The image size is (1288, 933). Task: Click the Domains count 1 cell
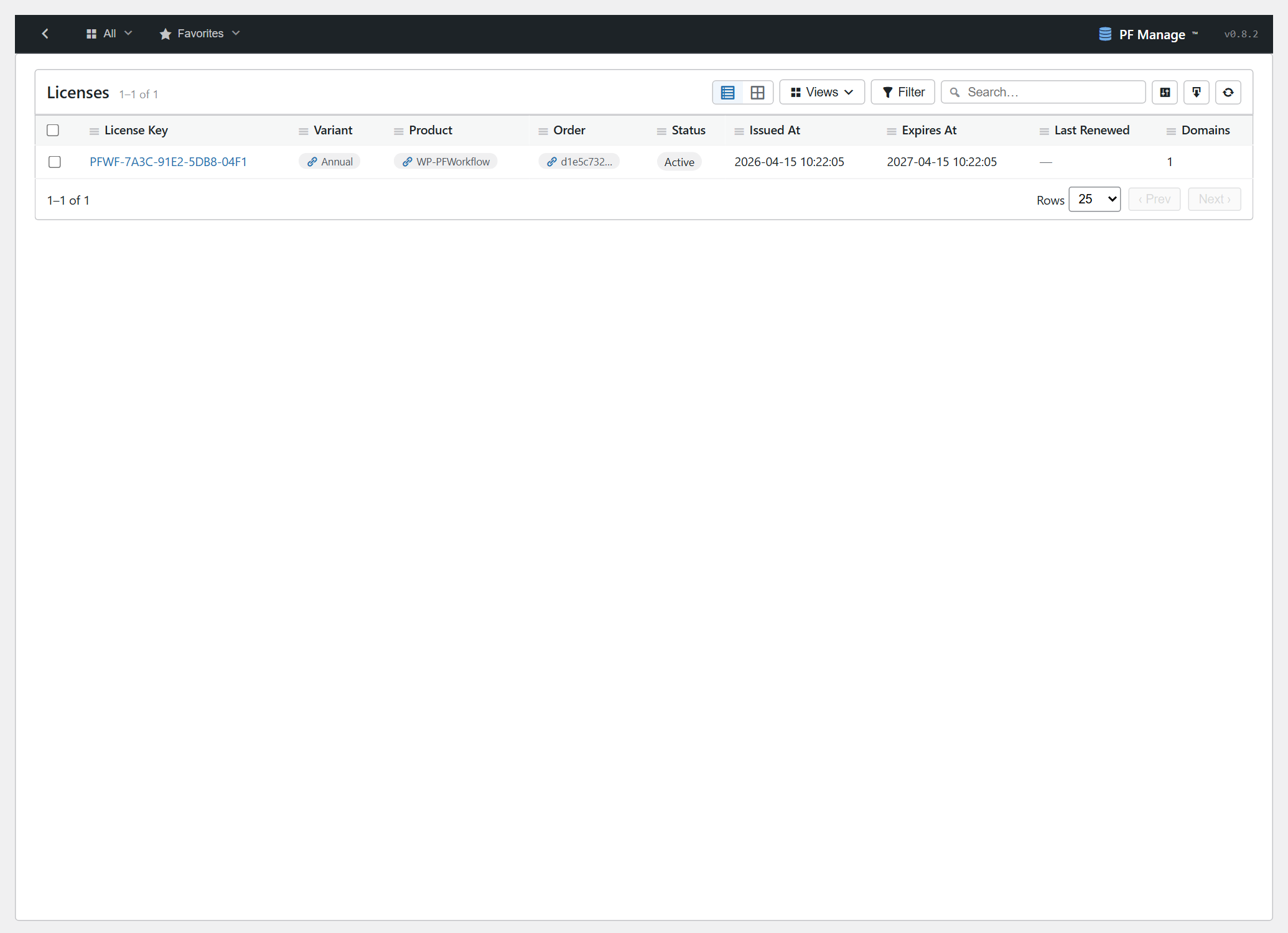tap(1170, 162)
